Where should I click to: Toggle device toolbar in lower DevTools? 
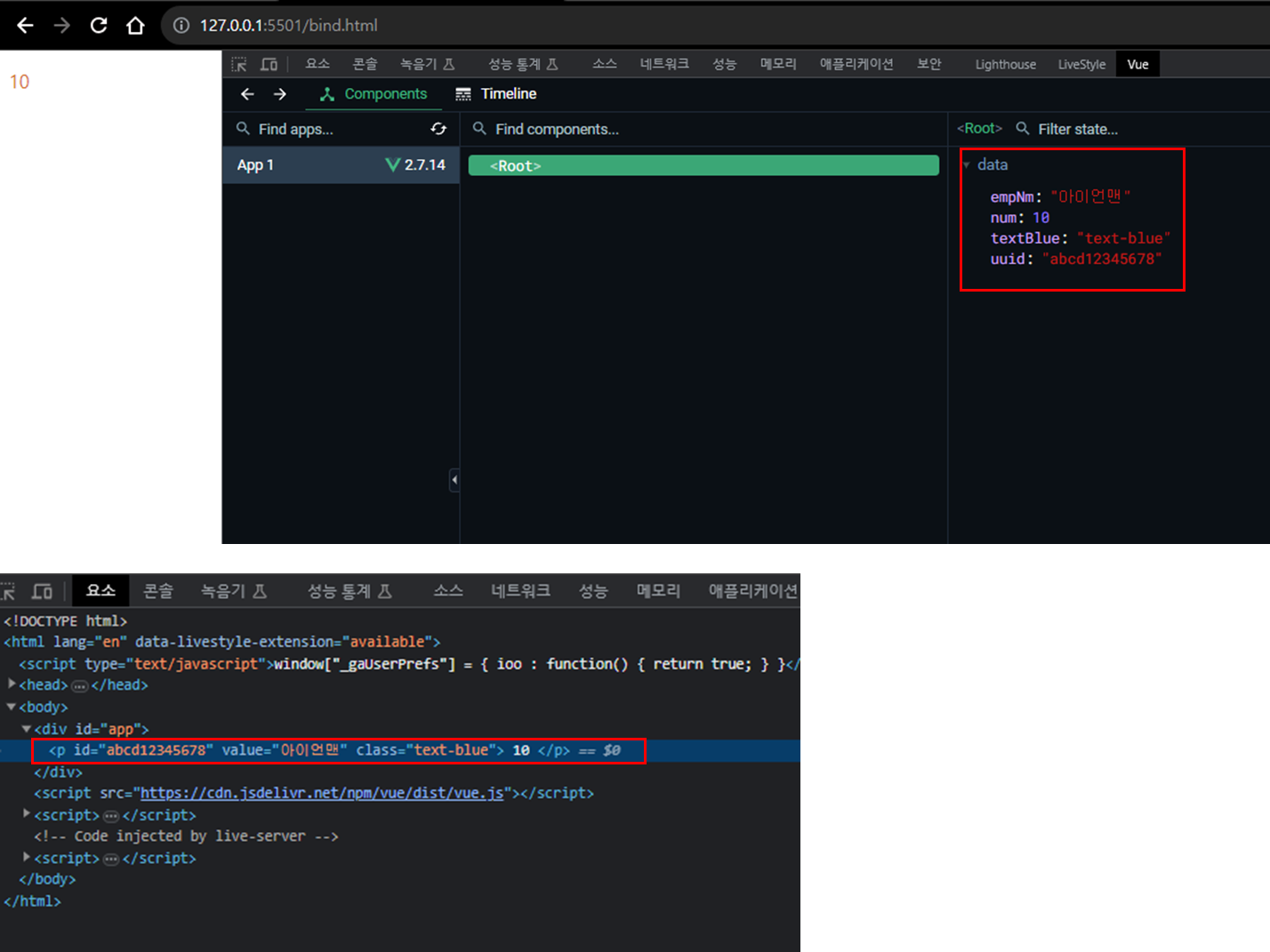point(42,591)
